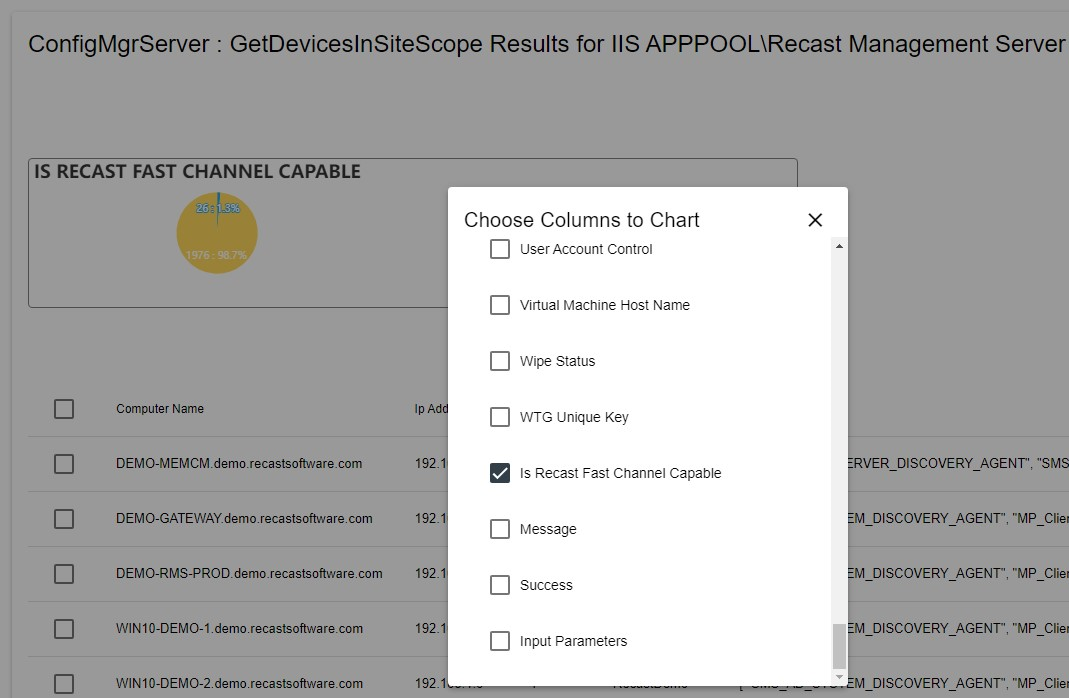The image size is (1069, 698).
Task: Select the DEMO-GATEWAY row checkbox
Action: (64, 519)
